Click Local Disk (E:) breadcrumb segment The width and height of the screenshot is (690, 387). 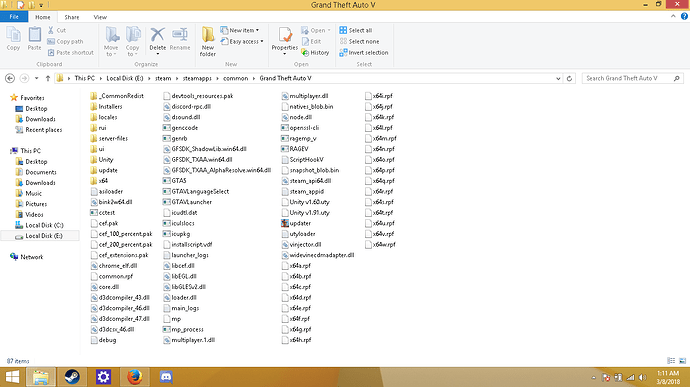click(125, 78)
